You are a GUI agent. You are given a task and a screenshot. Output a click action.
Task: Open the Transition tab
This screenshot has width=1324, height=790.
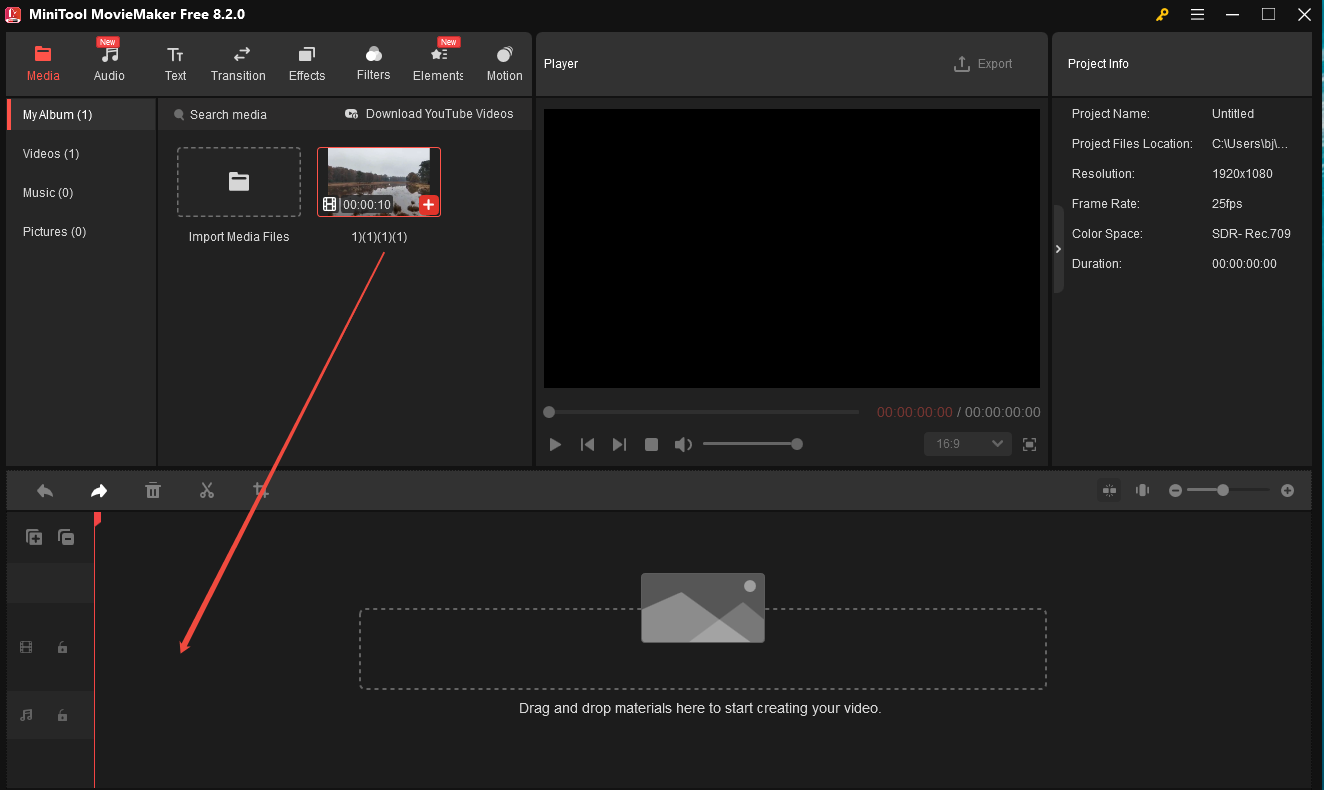tap(238, 63)
